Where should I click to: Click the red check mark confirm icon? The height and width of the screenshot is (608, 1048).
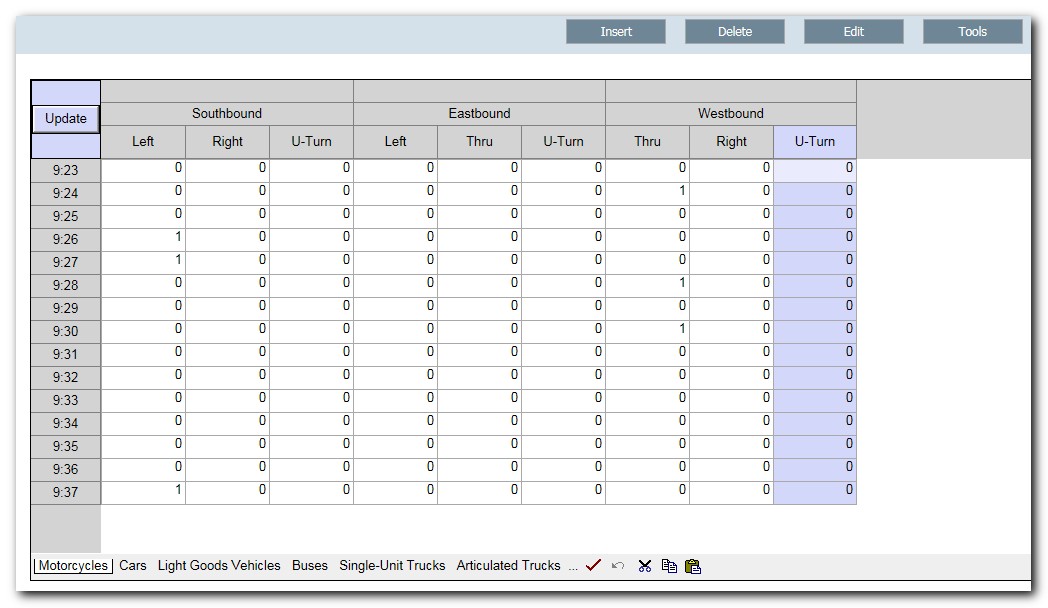click(x=592, y=565)
